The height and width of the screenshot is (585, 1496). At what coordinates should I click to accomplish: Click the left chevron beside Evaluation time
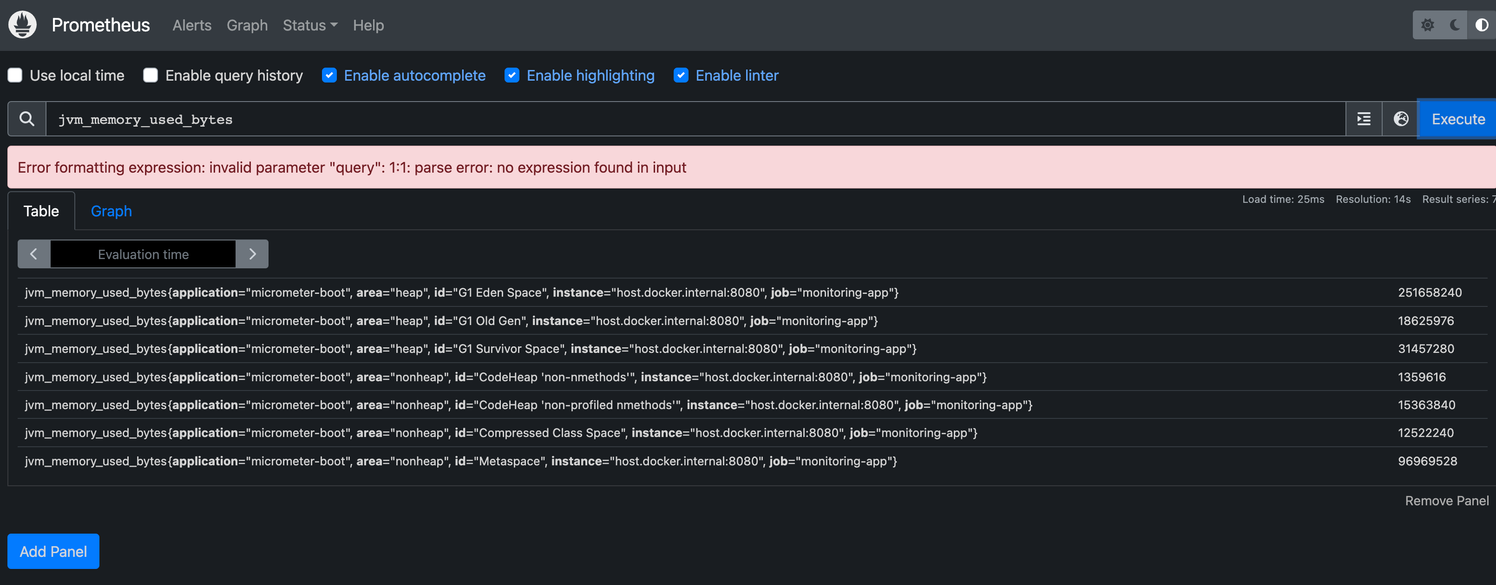[x=33, y=254]
